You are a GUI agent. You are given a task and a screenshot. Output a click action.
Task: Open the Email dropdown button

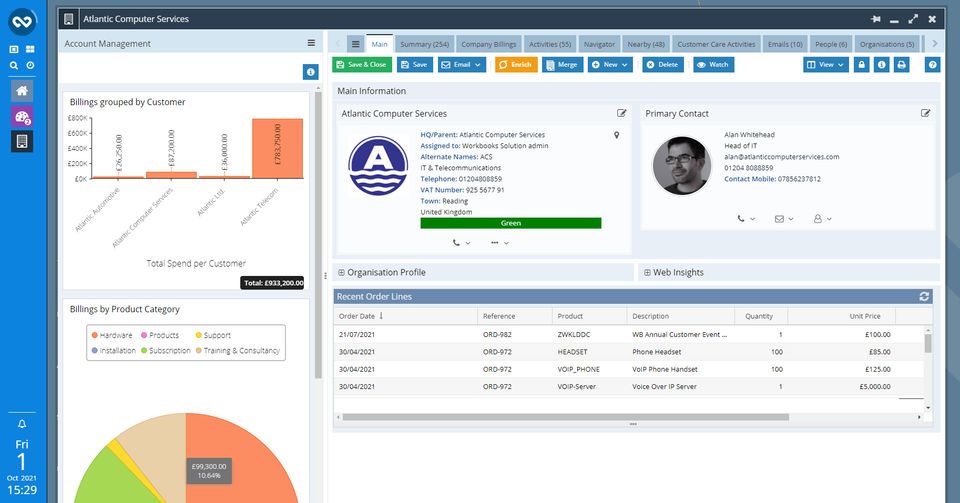point(462,64)
